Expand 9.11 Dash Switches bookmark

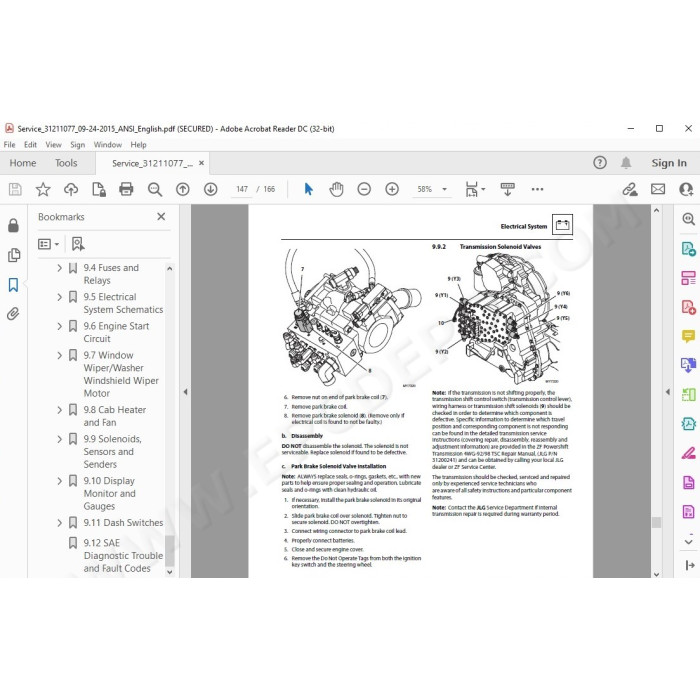pyautogui.click(x=59, y=523)
